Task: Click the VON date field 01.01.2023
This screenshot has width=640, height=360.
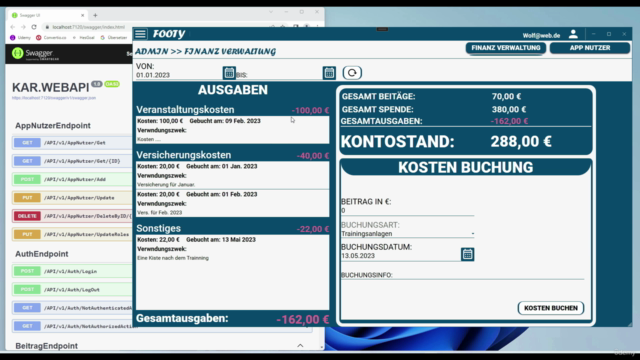Action: (179, 75)
